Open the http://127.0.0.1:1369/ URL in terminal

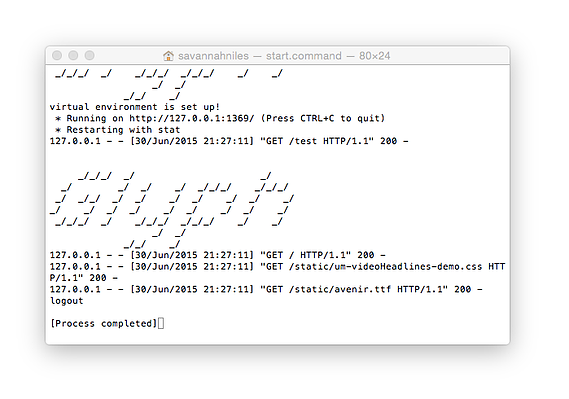pyautogui.click(x=192, y=118)
